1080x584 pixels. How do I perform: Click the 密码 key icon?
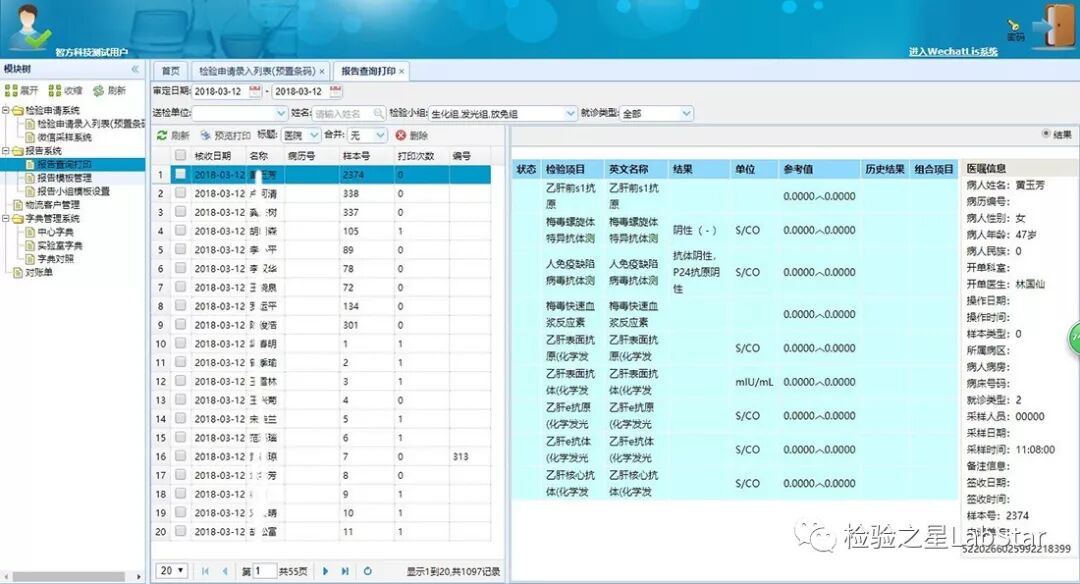(x=1015, y=26)
